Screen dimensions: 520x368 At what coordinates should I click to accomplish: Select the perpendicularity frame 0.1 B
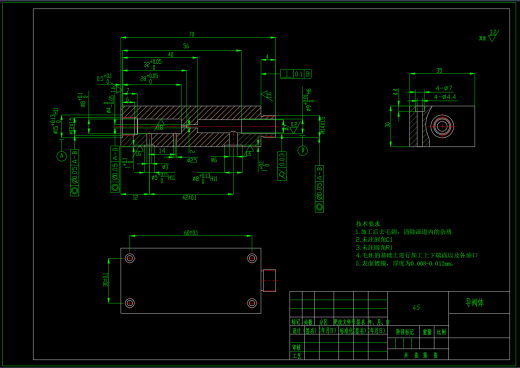click(296, 74)
